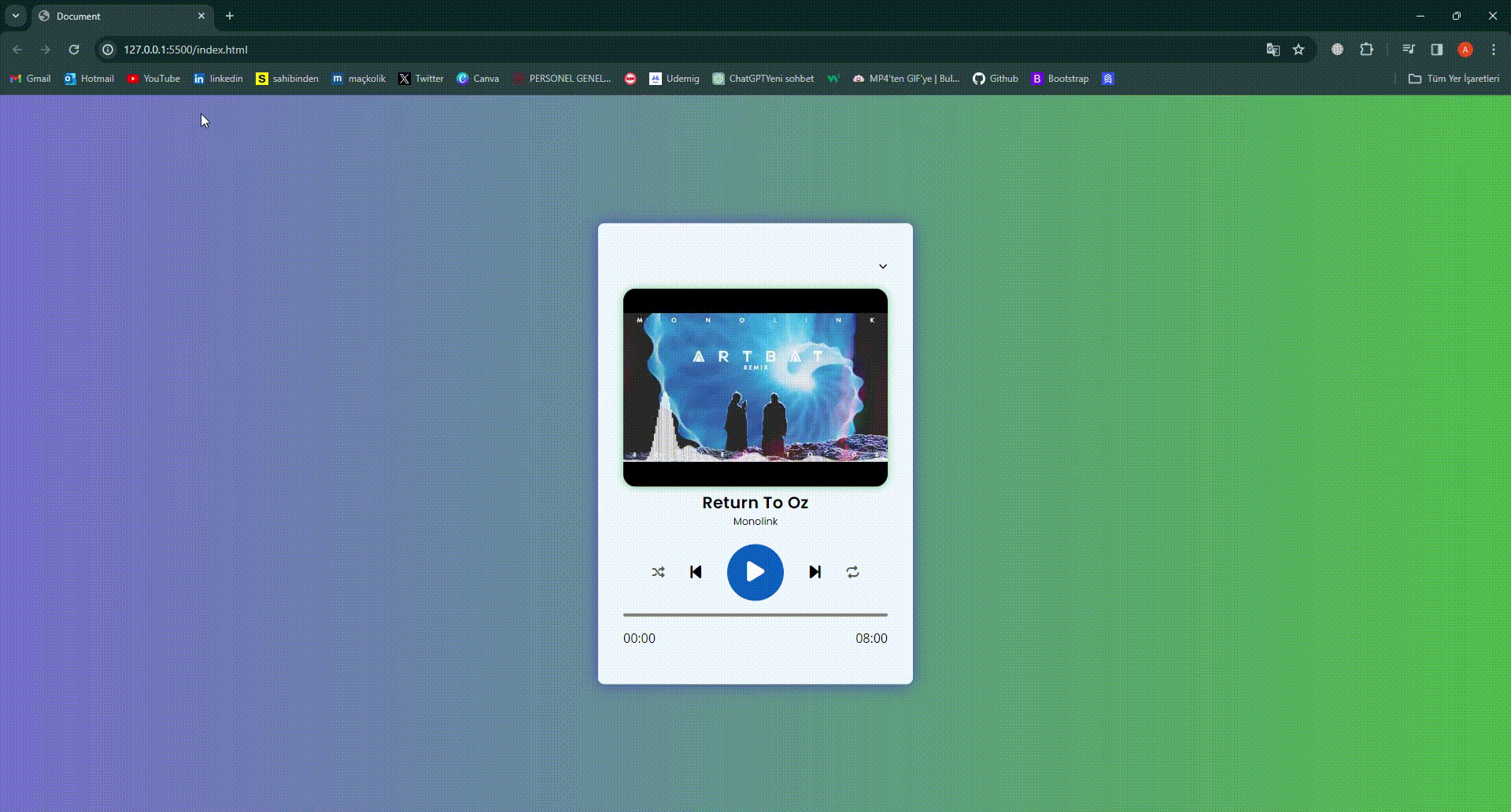Translate this page with the translate icon
Viewport: 1511px width, 812px height.
tap(1273, 50)
